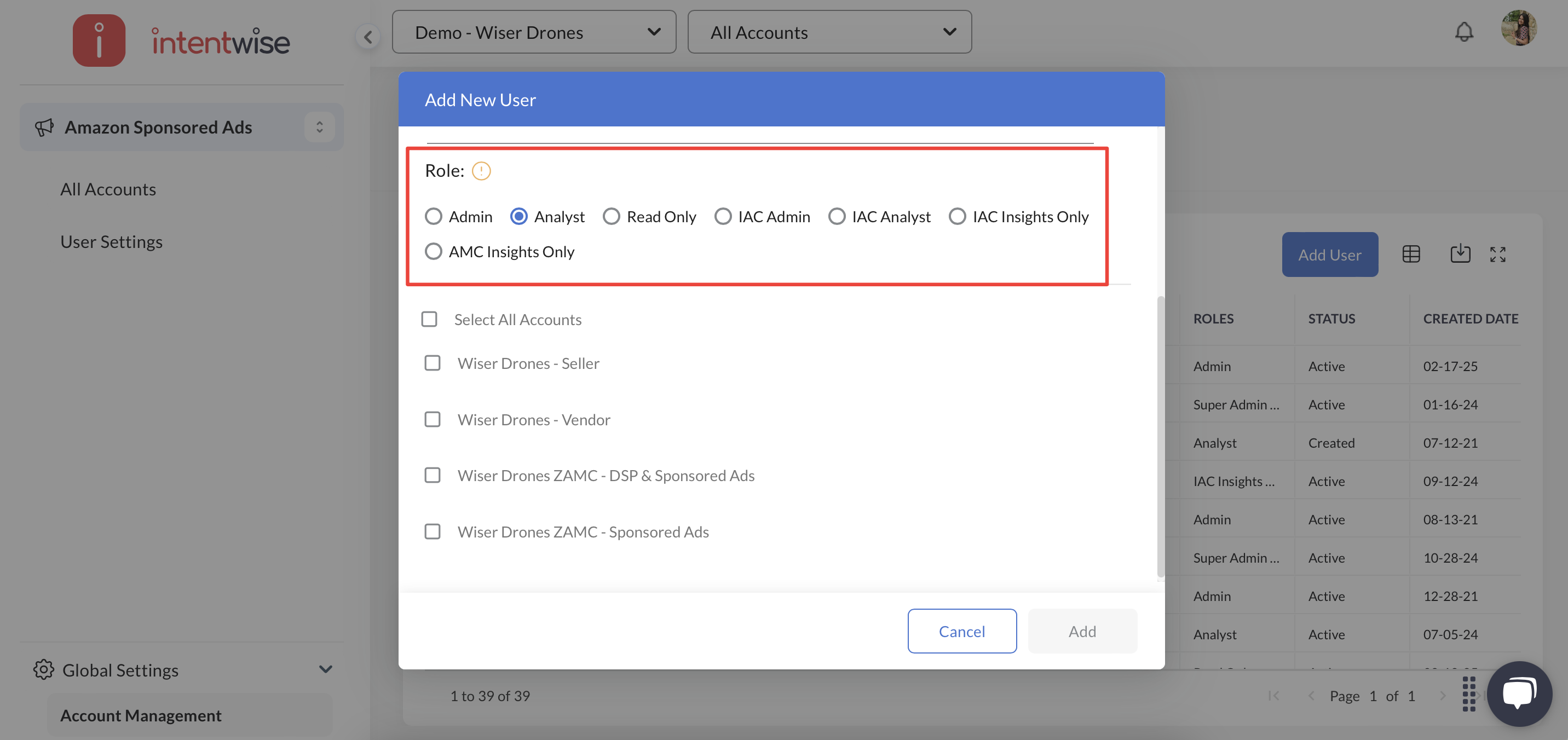Screen dimensions: 1568x740
Task: Open the column chooser table icon
Action: click(1411, 255)
